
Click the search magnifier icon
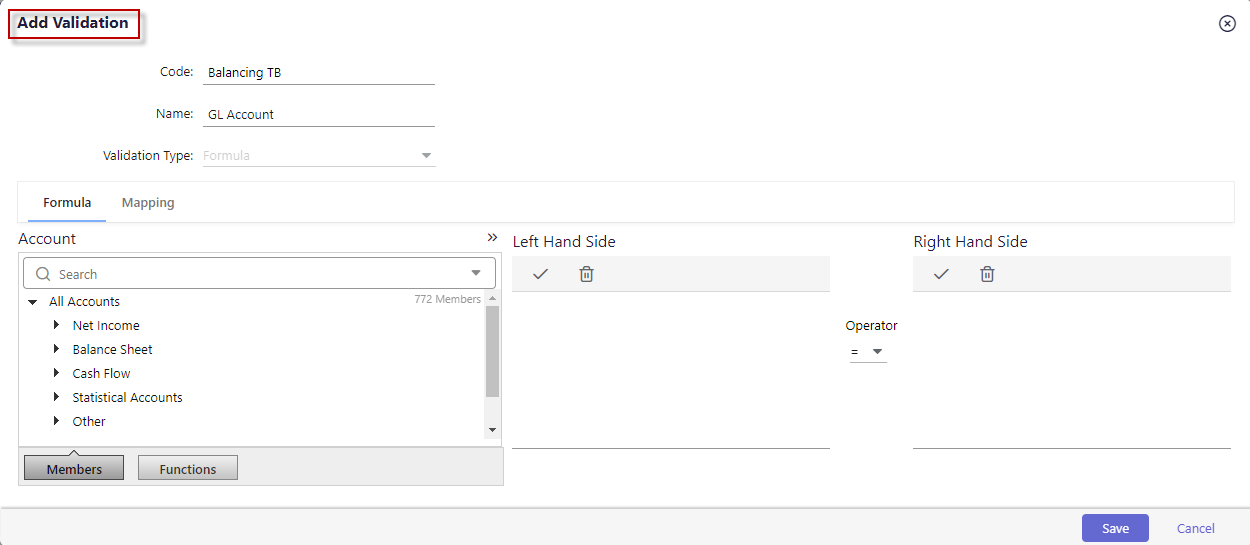tap(43, 274)
